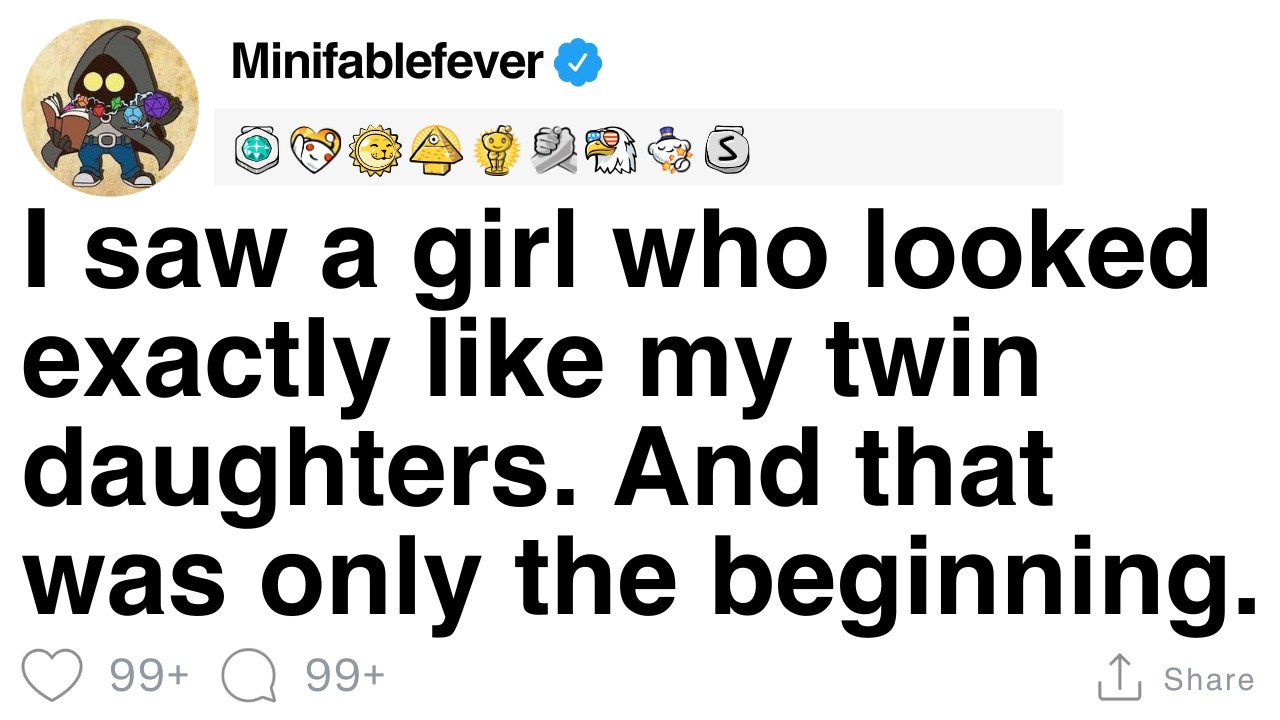Click the smiling golden sun award
The width and height of the screenshot is (1280, 720).
375,150
